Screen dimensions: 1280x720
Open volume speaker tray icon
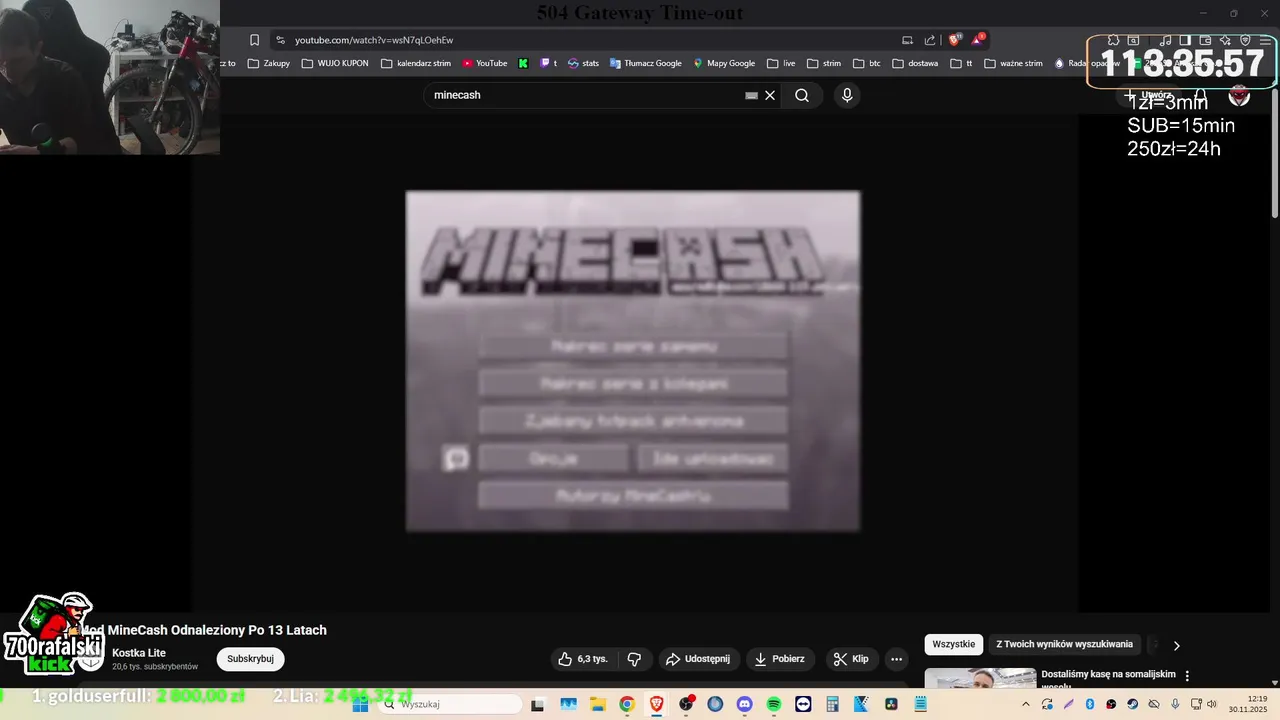(1212, 704)
